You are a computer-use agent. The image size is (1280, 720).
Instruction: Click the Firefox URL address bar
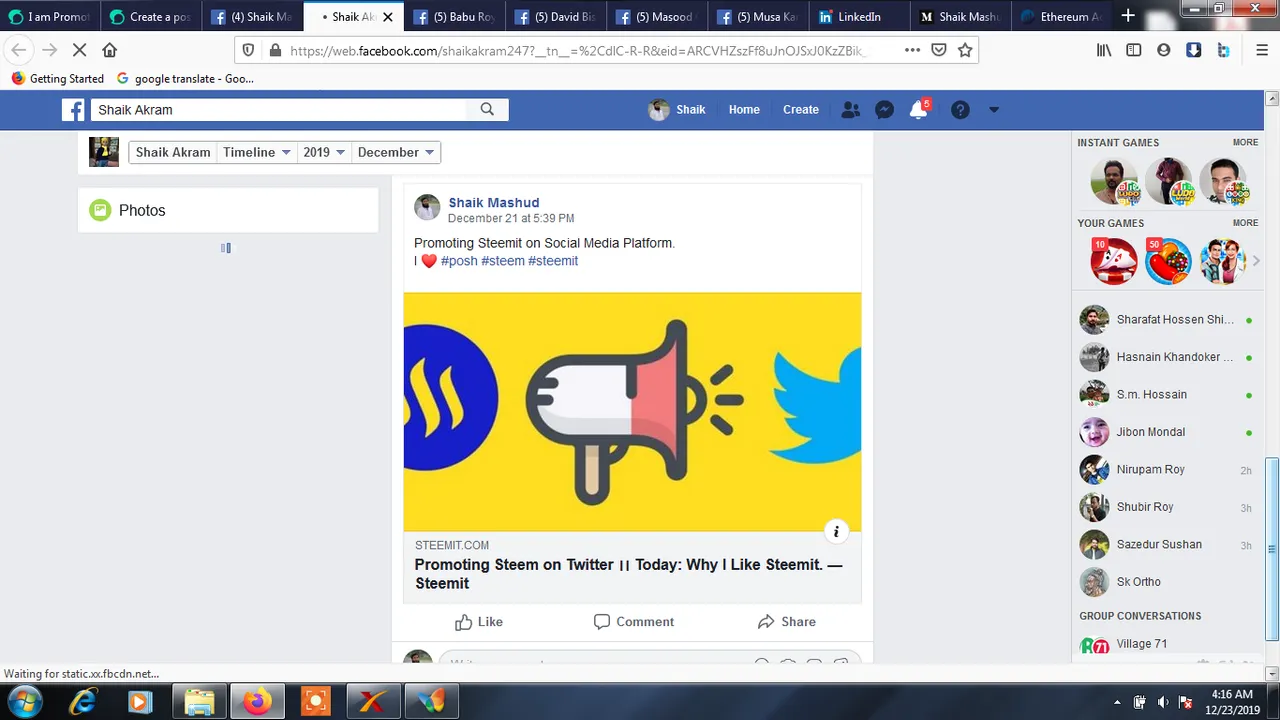point(578,50)
